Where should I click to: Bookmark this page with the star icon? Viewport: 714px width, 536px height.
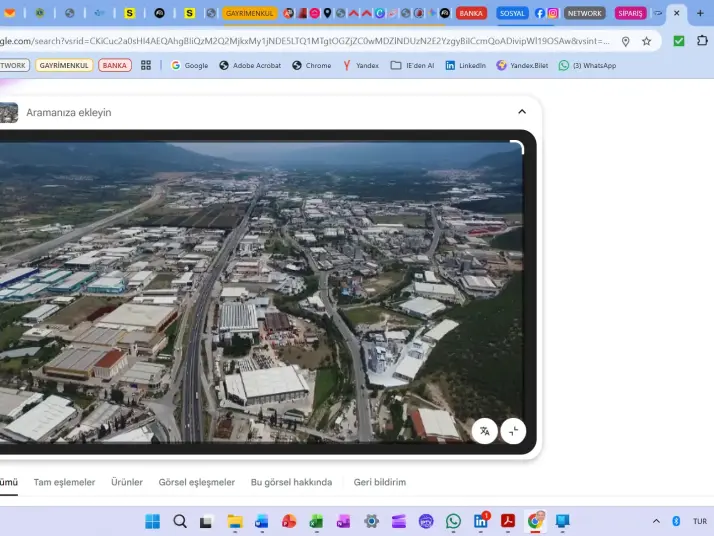(647, 41)
